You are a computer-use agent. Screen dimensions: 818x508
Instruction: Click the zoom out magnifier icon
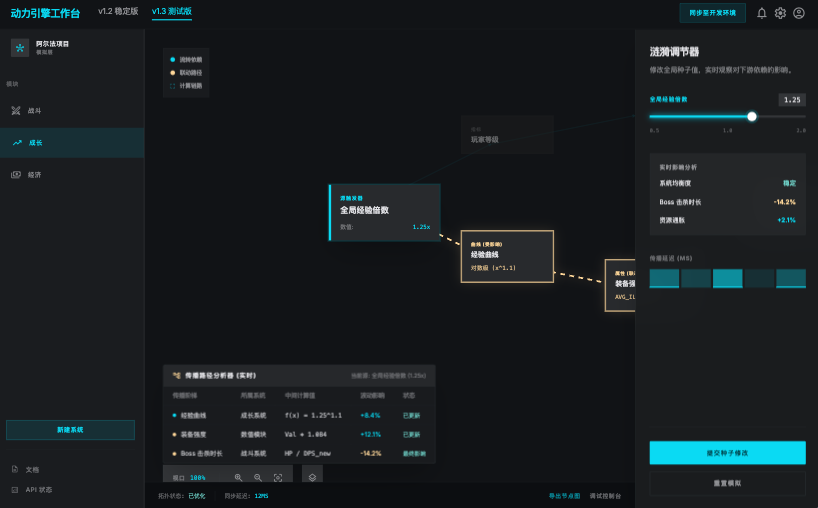258,478
